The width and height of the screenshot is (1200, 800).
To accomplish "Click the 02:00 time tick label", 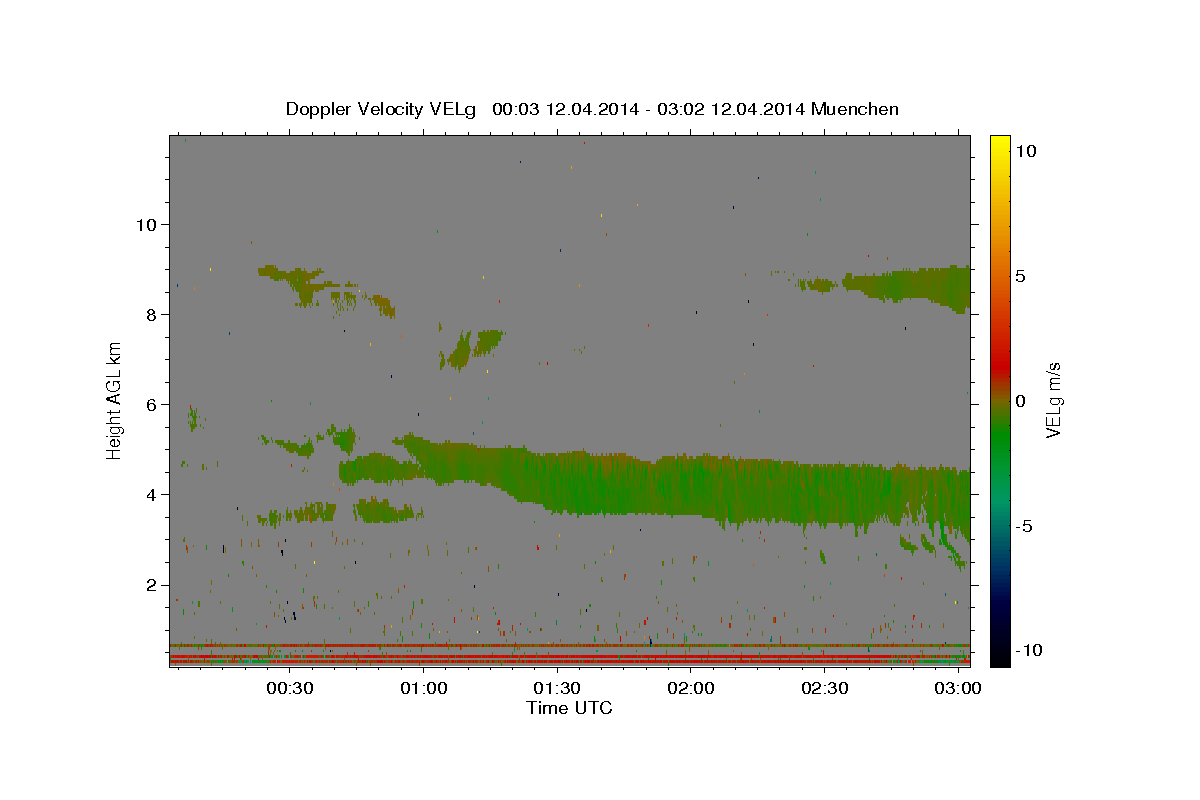I will coord(691,688).
